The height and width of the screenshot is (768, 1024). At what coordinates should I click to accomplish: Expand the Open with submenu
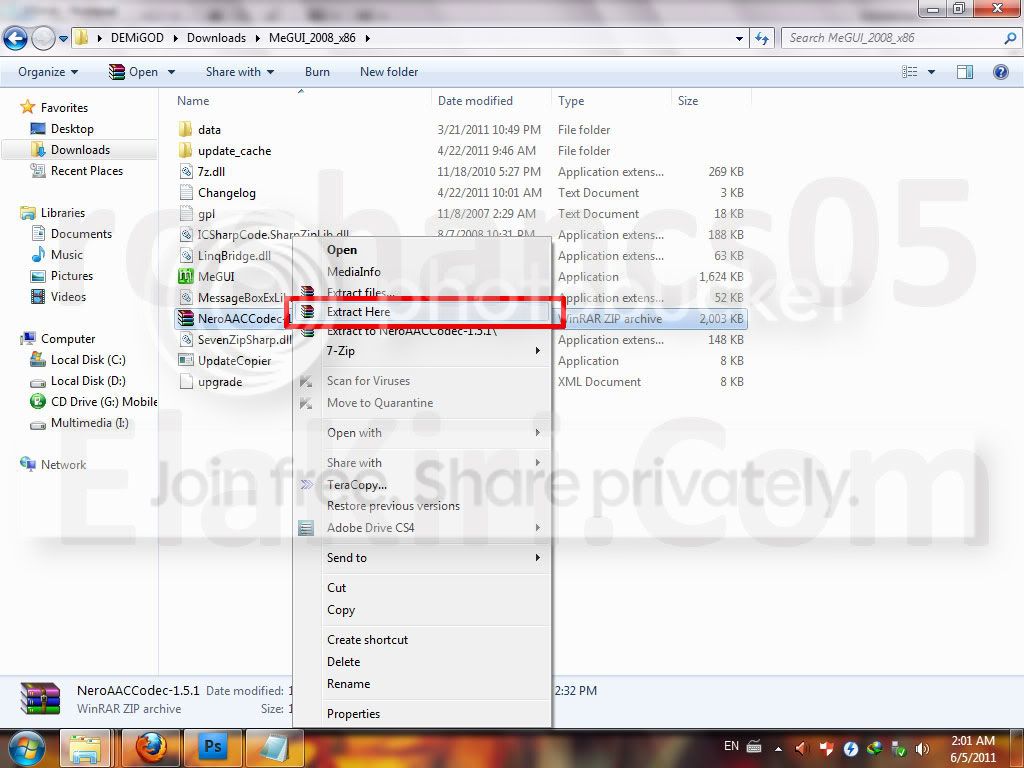[x=422, y=432]
